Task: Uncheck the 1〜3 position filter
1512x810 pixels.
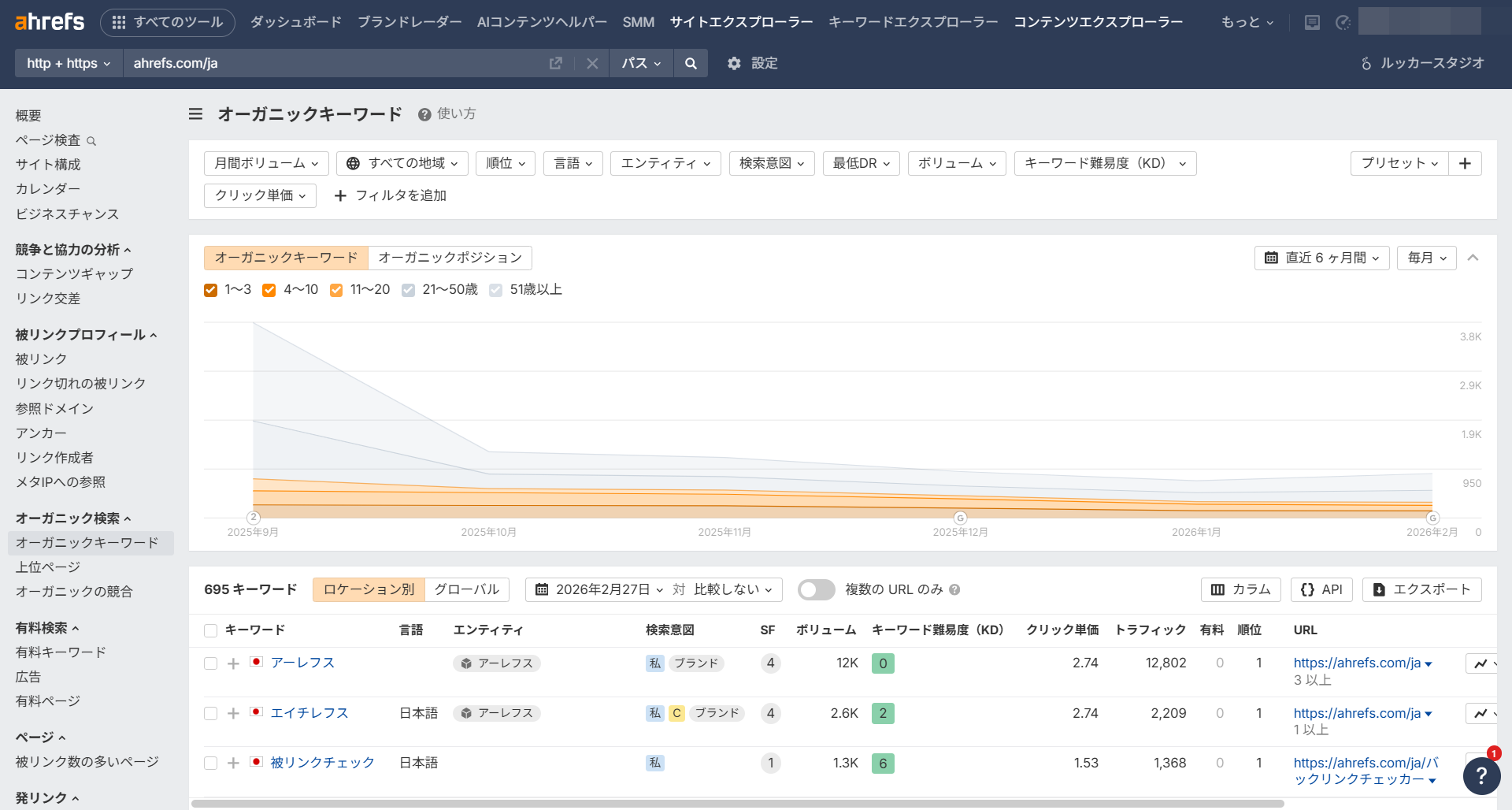Action: tap(210, 290)
